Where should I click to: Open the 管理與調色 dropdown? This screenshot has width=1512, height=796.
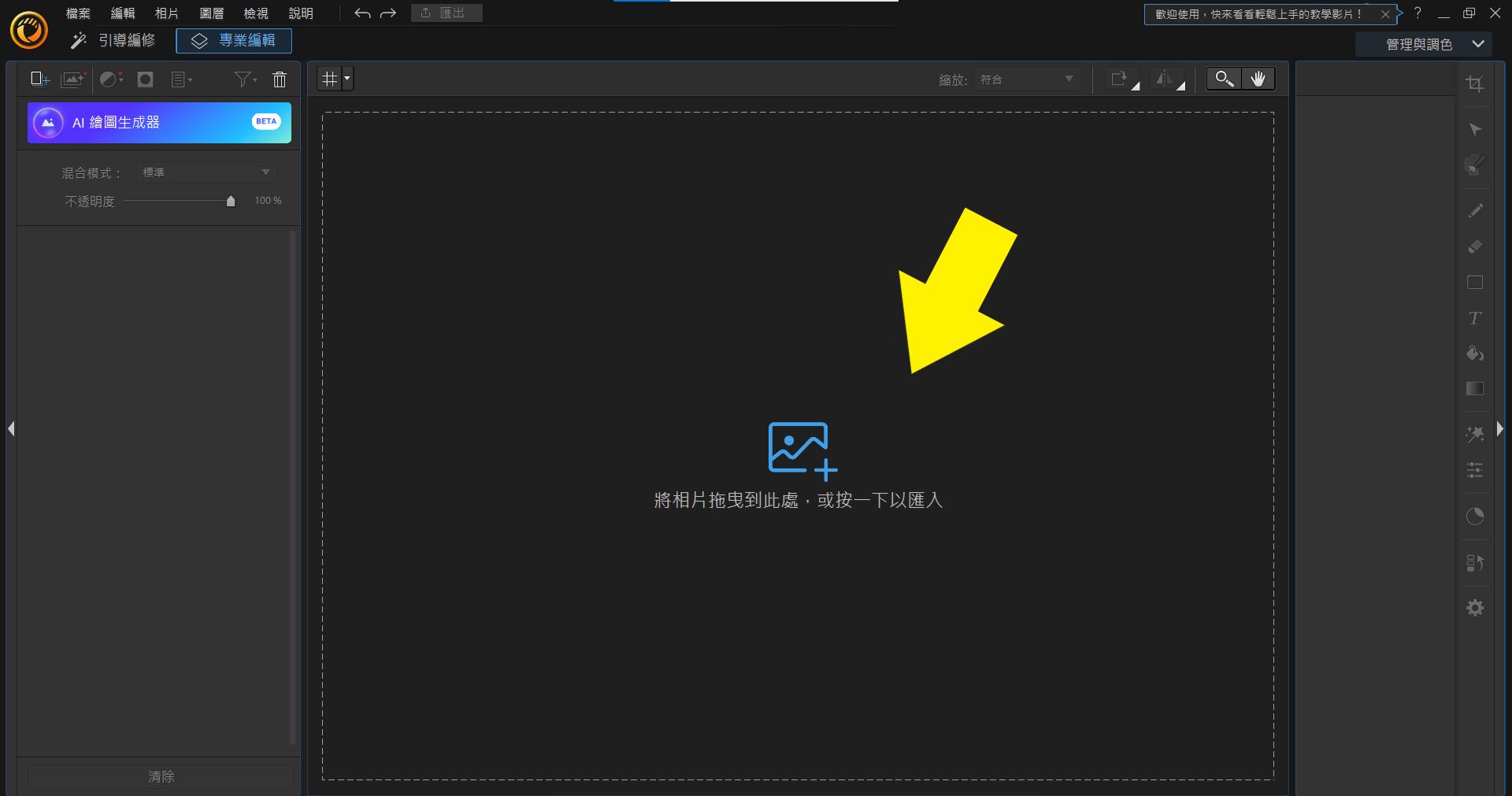[1424, 45]
